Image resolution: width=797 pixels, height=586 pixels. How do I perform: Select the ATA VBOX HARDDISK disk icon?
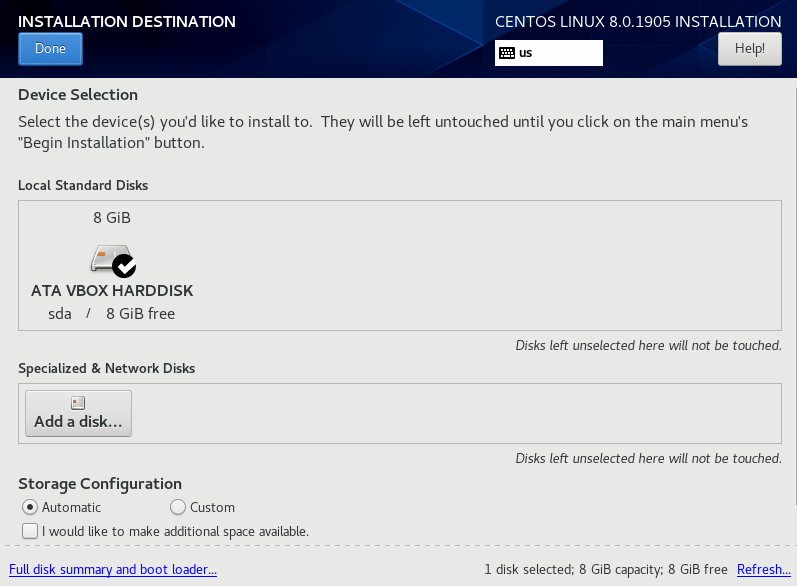(113, 261)
